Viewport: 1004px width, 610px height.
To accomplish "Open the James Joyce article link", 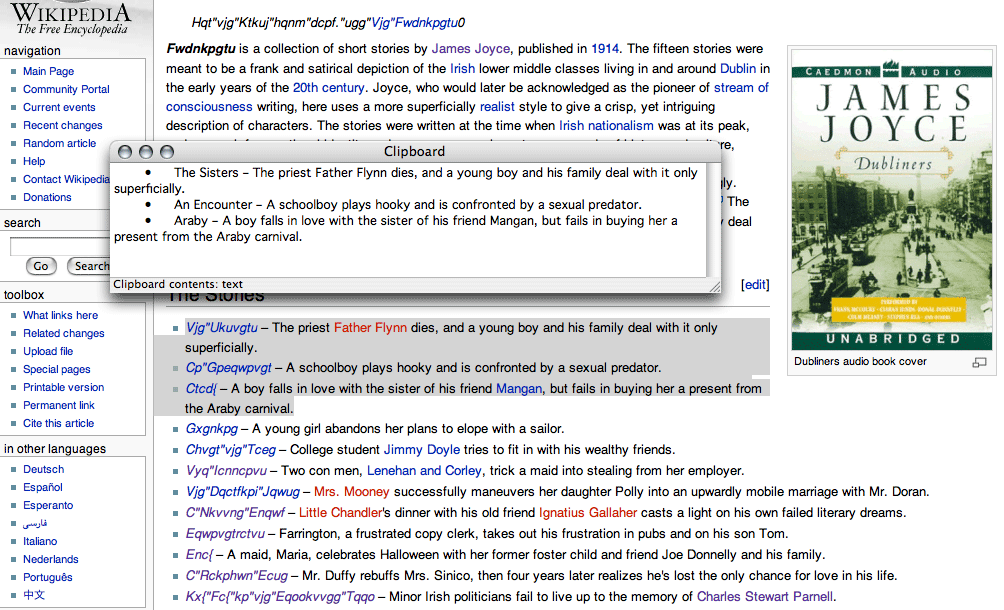I will point(471,49).
